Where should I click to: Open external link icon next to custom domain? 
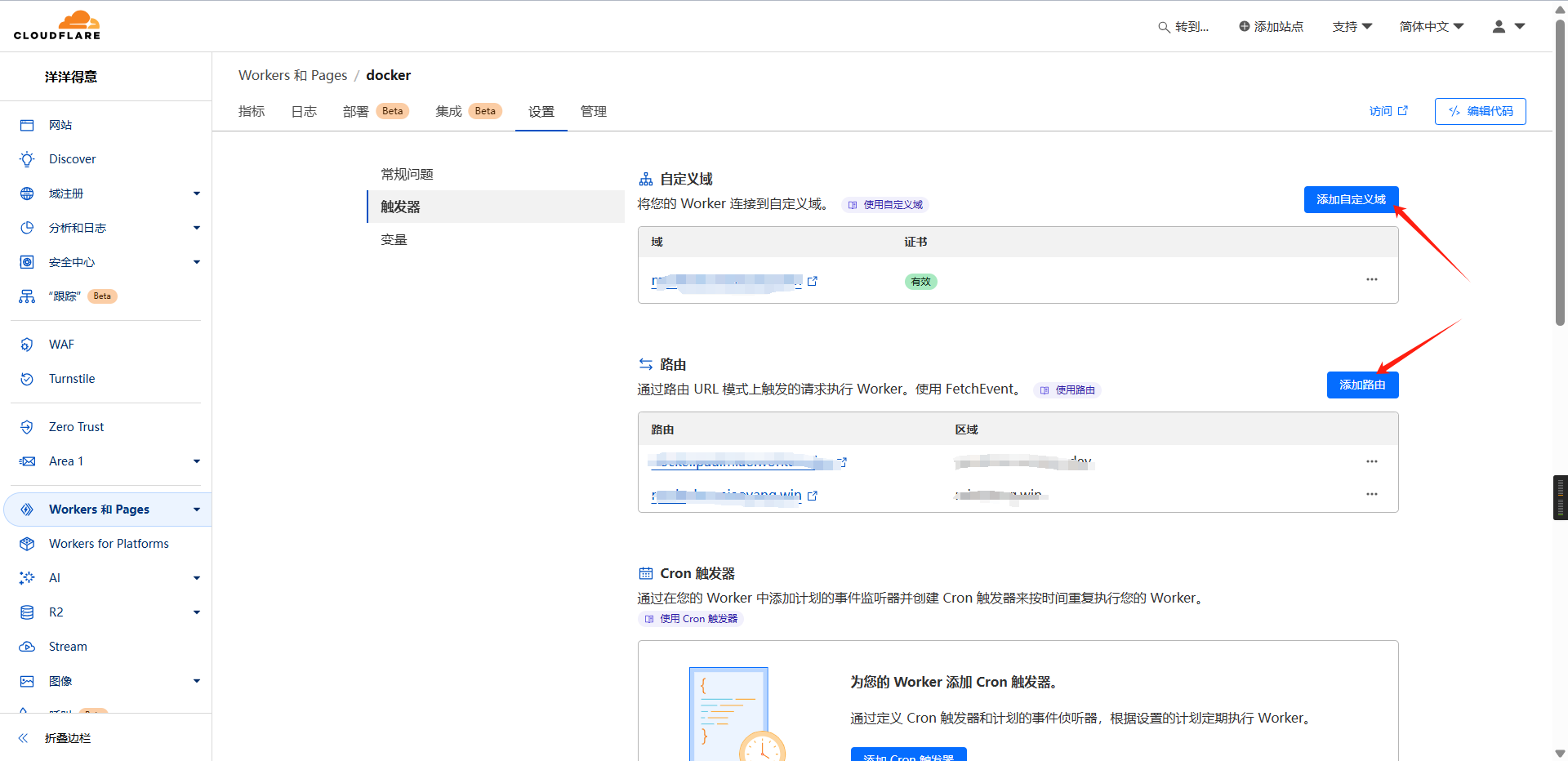point(813,281)
